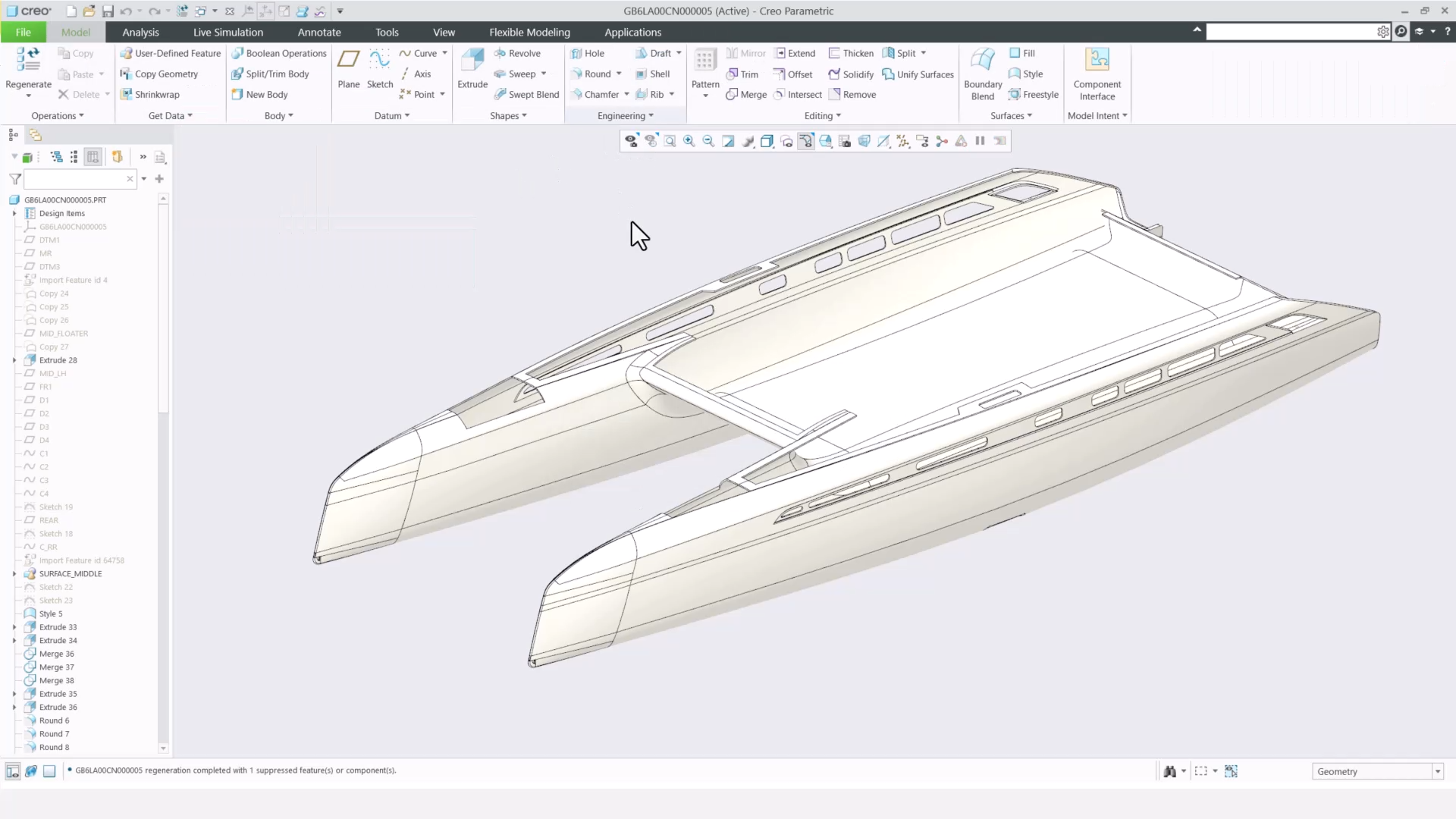This screenshot has height=819, width=1456.
Task: Click the model tree filter input field
Action: point(80,179)
